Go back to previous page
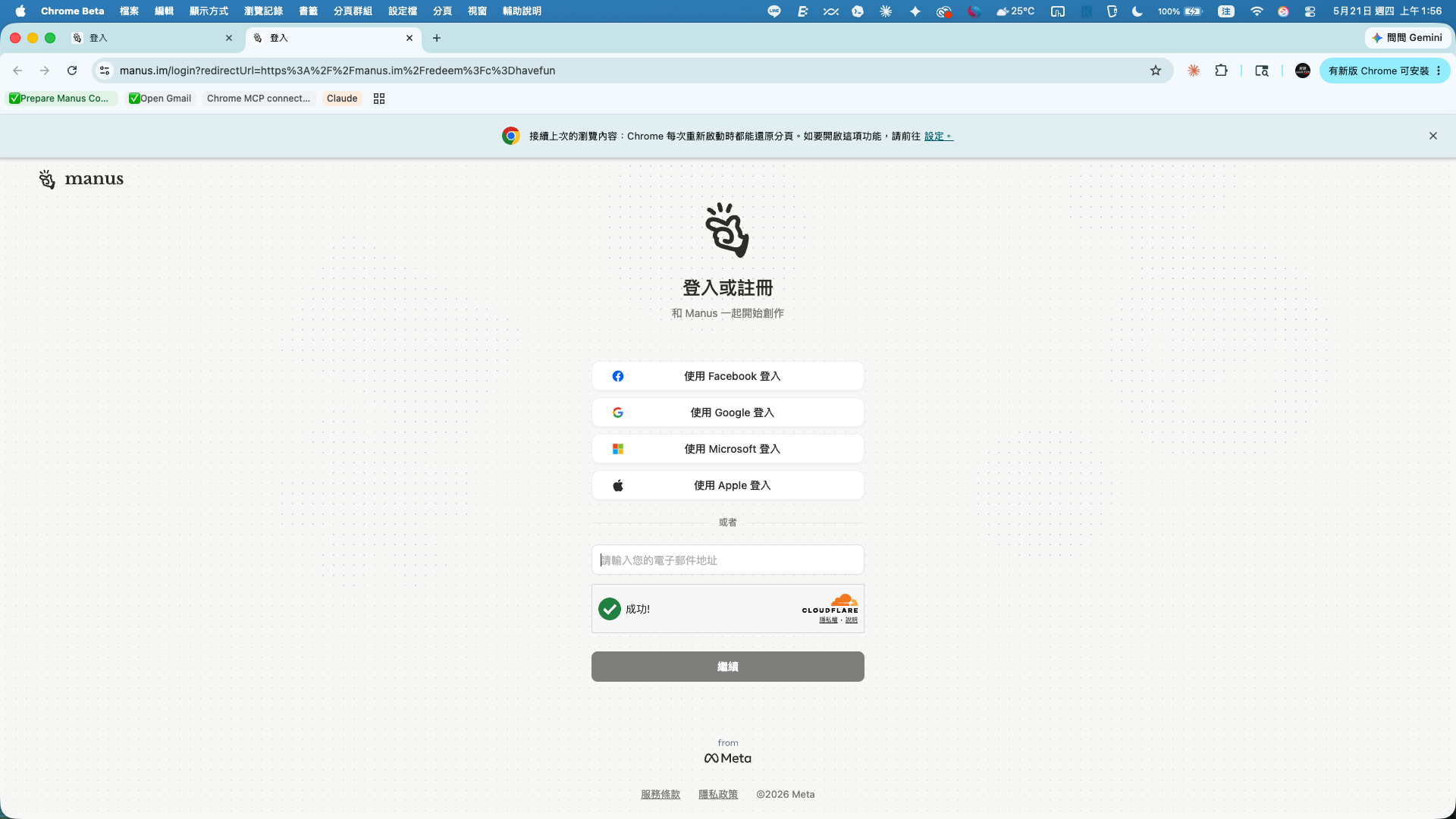 17,71
